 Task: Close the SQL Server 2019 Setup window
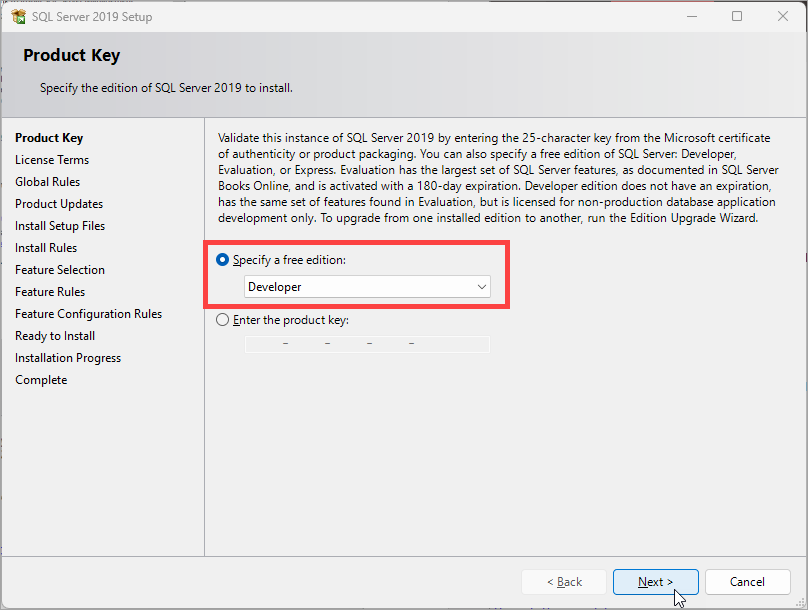[x=783, y=16]
